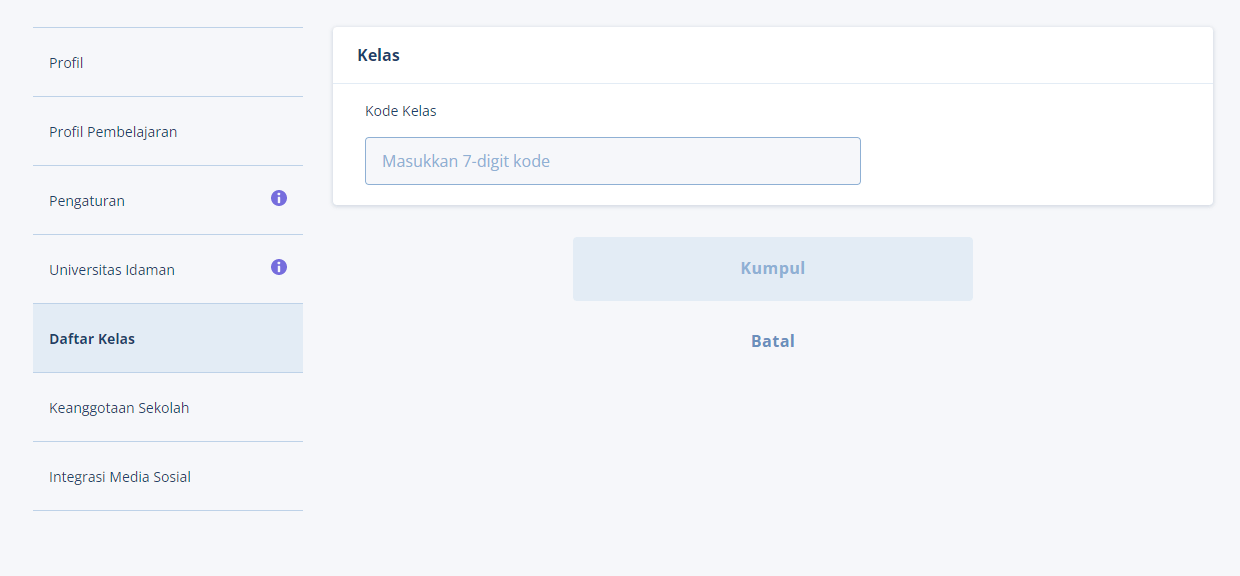This screenshot has height=576, width=1240.
Task: Submit with the Kumpul button
Action: coord(773,269)
